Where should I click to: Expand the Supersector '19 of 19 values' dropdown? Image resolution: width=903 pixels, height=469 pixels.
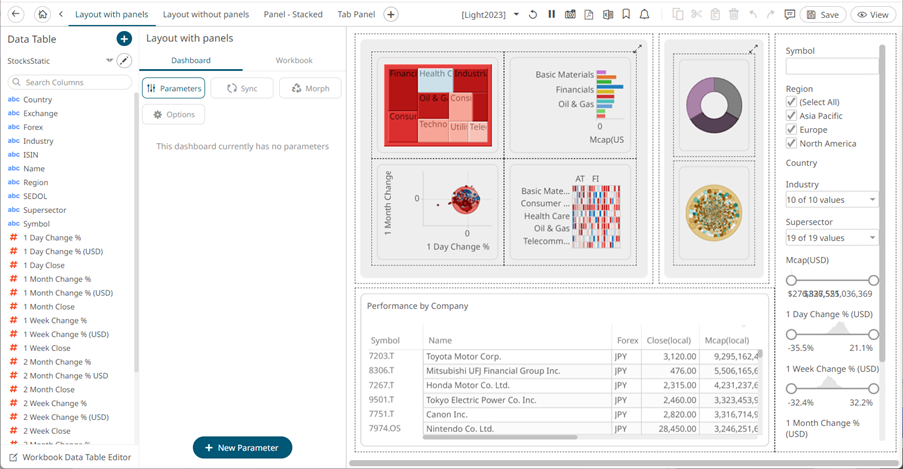[831, 238]
